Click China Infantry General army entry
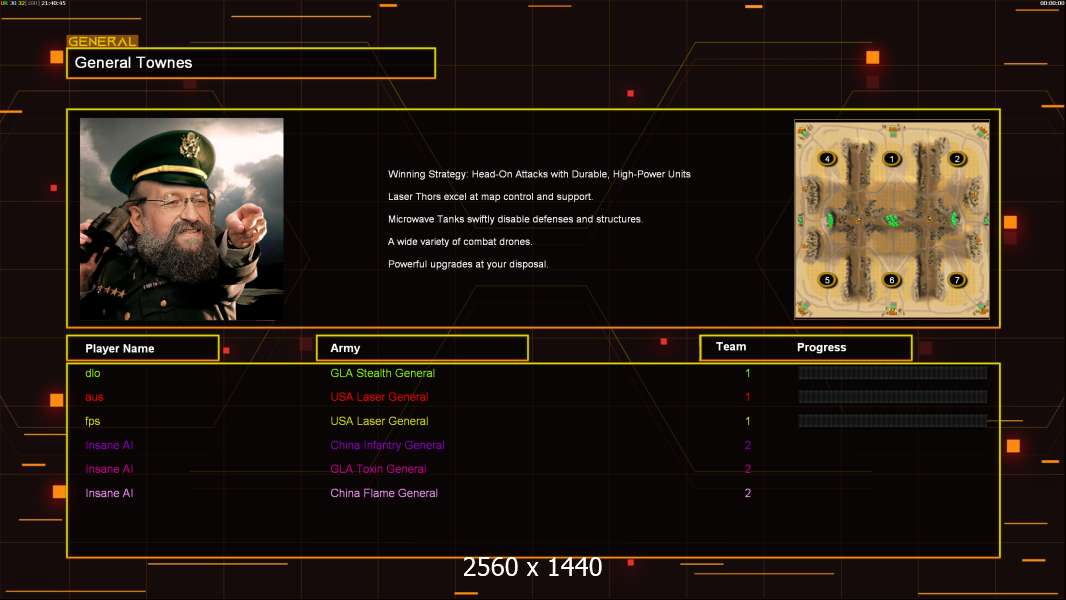 coord(387,445)
